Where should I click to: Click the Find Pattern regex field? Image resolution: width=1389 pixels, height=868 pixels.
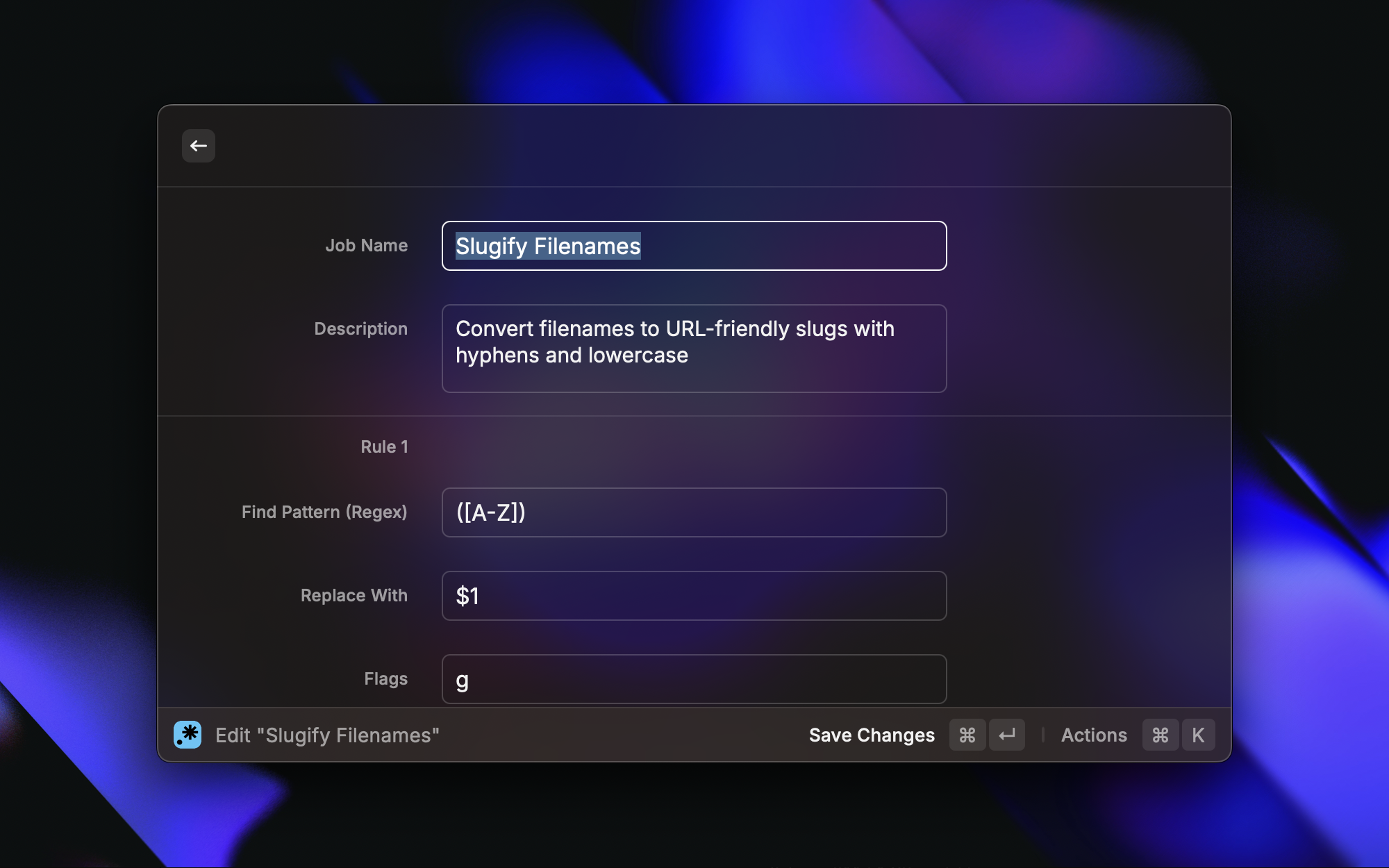694,512
